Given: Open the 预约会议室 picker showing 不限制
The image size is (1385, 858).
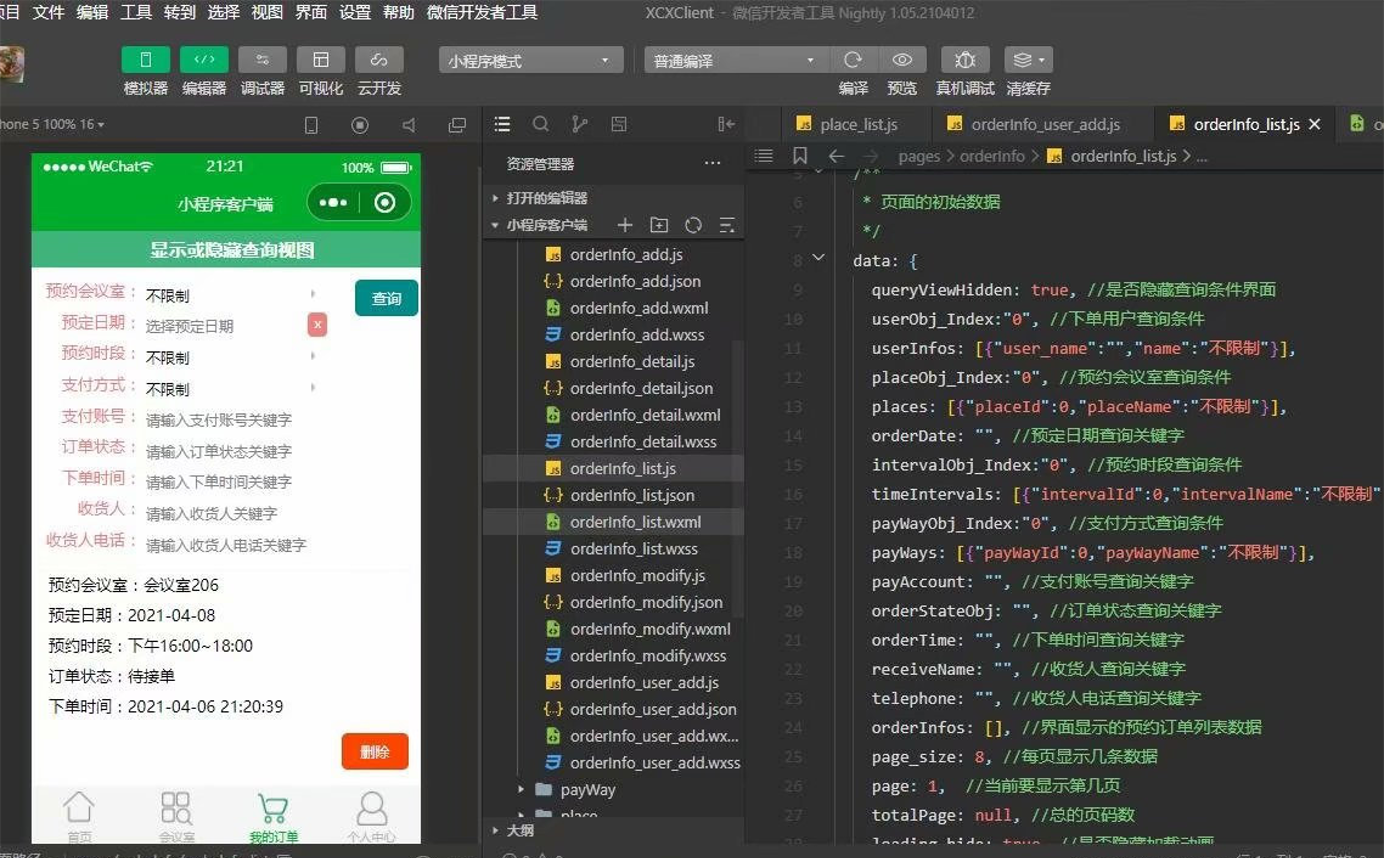Looking at the screenshot, I should click(231, 295).
